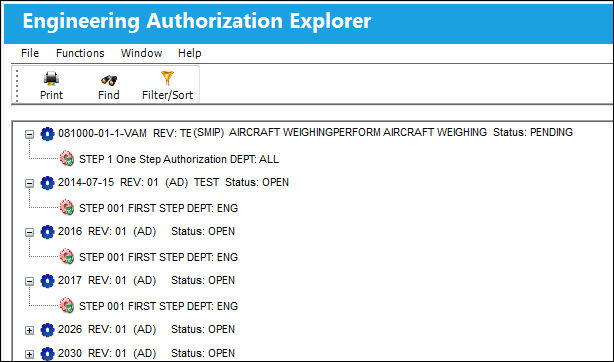Click the toolbar drag handle dots
Screen dimensions: 614x362
[17, 85]
